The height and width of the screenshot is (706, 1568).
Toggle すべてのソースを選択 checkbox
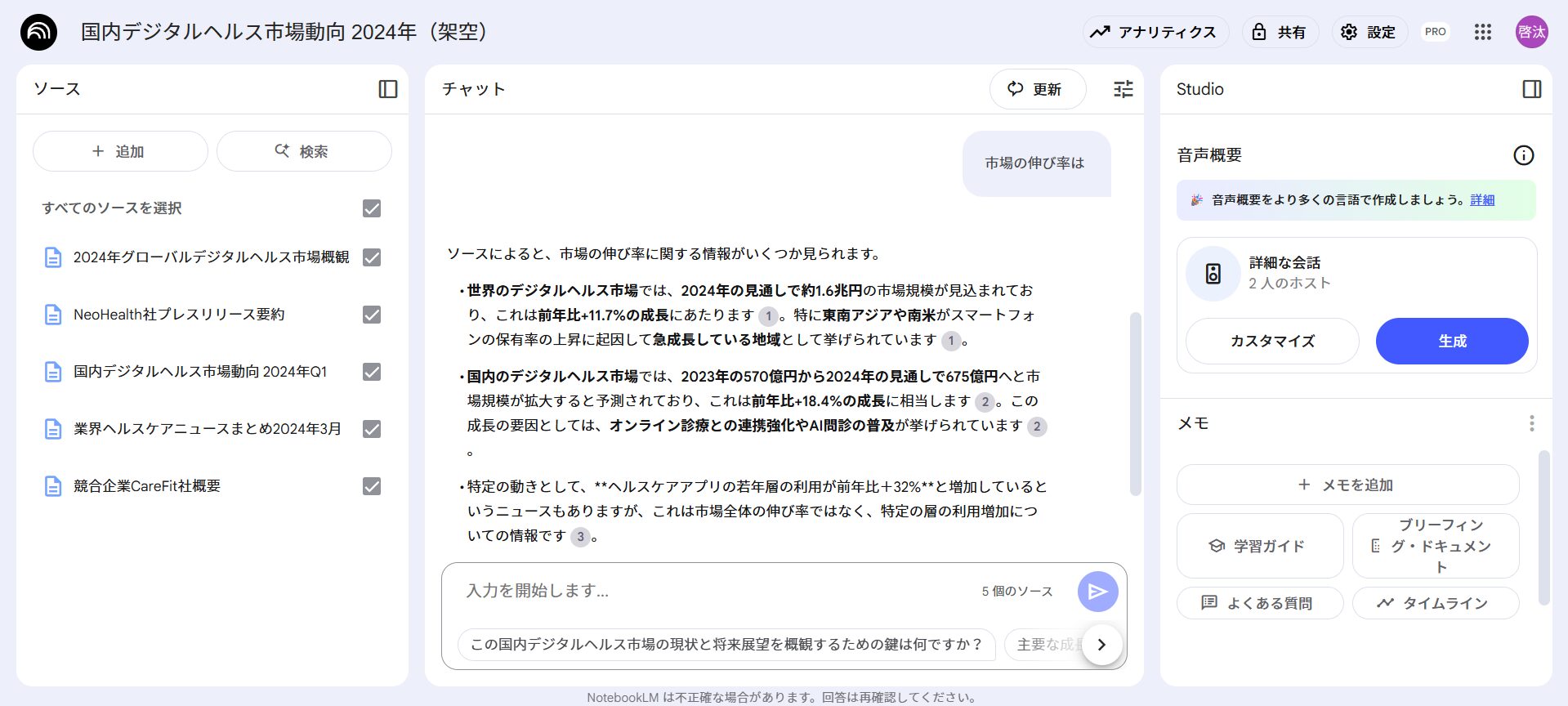tap(372, 208)
